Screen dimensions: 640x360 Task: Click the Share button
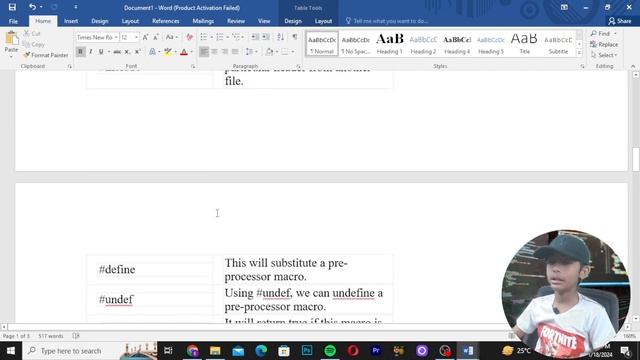[619, 21]
